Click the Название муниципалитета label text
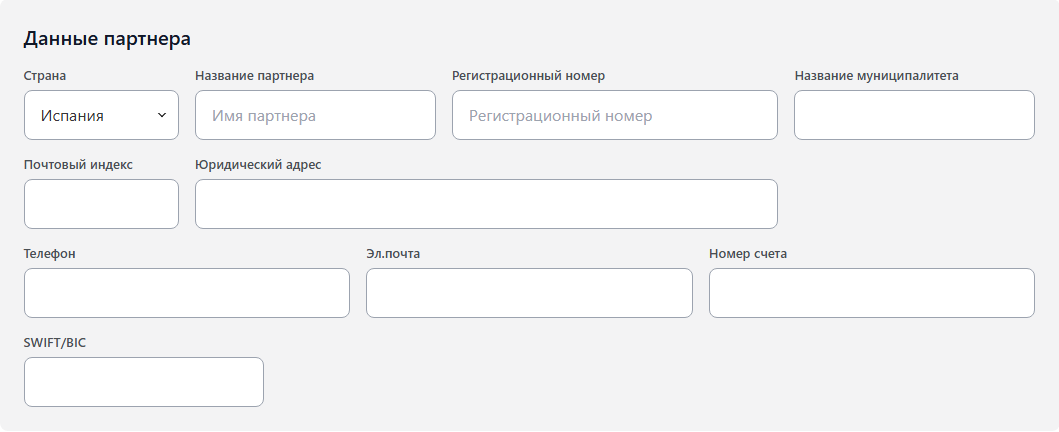Screen dimensions: 1059x432 click(x=877, y=76)
